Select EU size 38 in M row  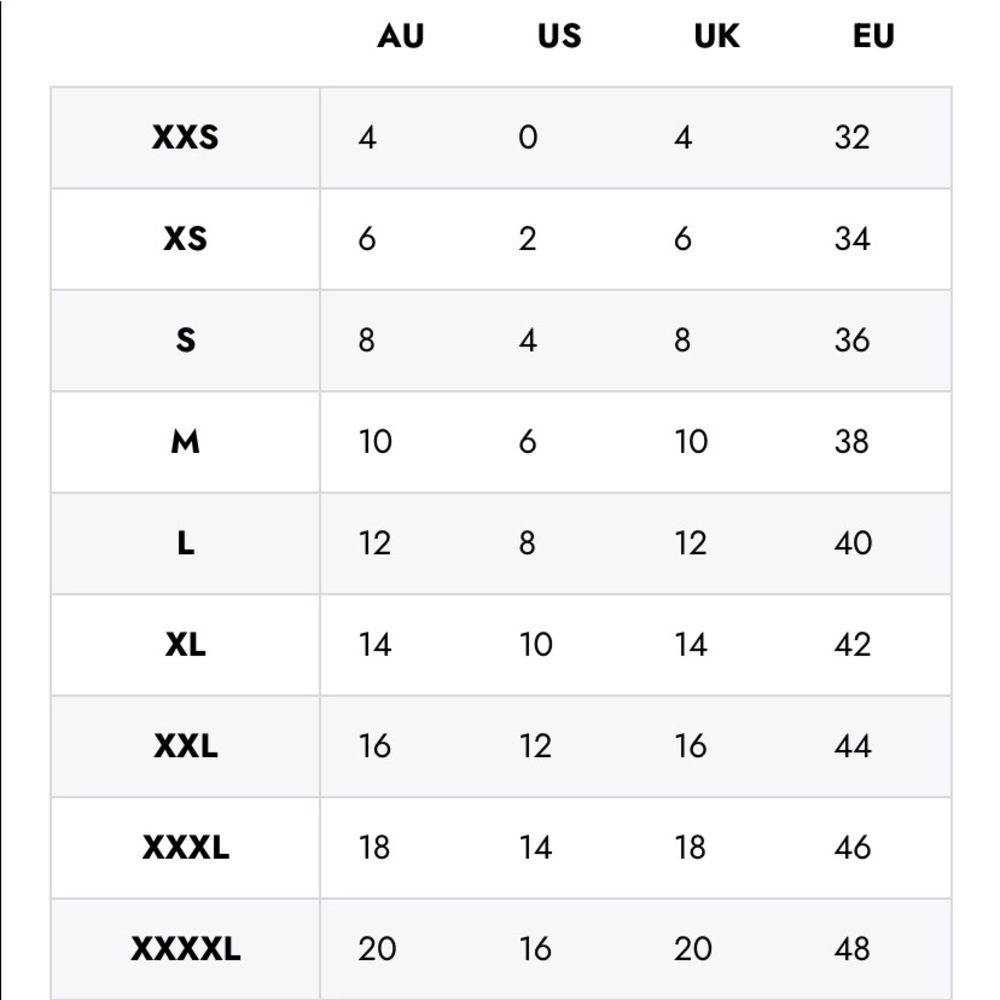coord(852,442)
